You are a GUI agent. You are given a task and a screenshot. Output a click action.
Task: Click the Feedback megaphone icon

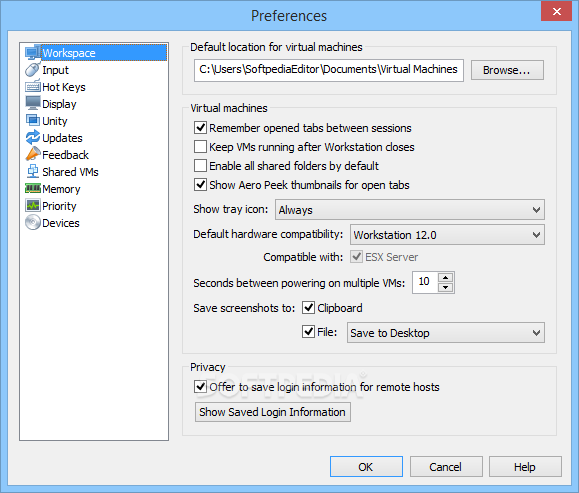point(33,154)
